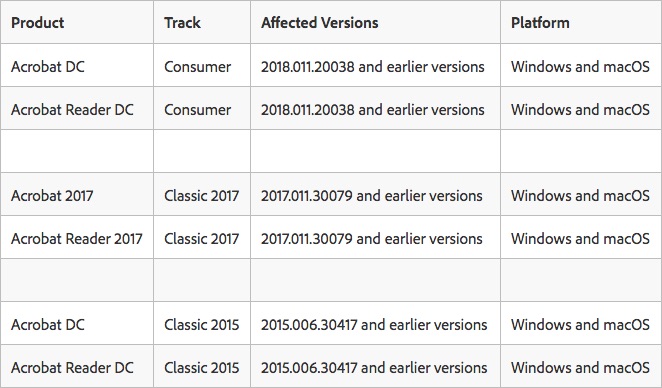This screenshot has height=388, width=662.
Task: Click the Affected Versions column header
Action: pos(320,23)
